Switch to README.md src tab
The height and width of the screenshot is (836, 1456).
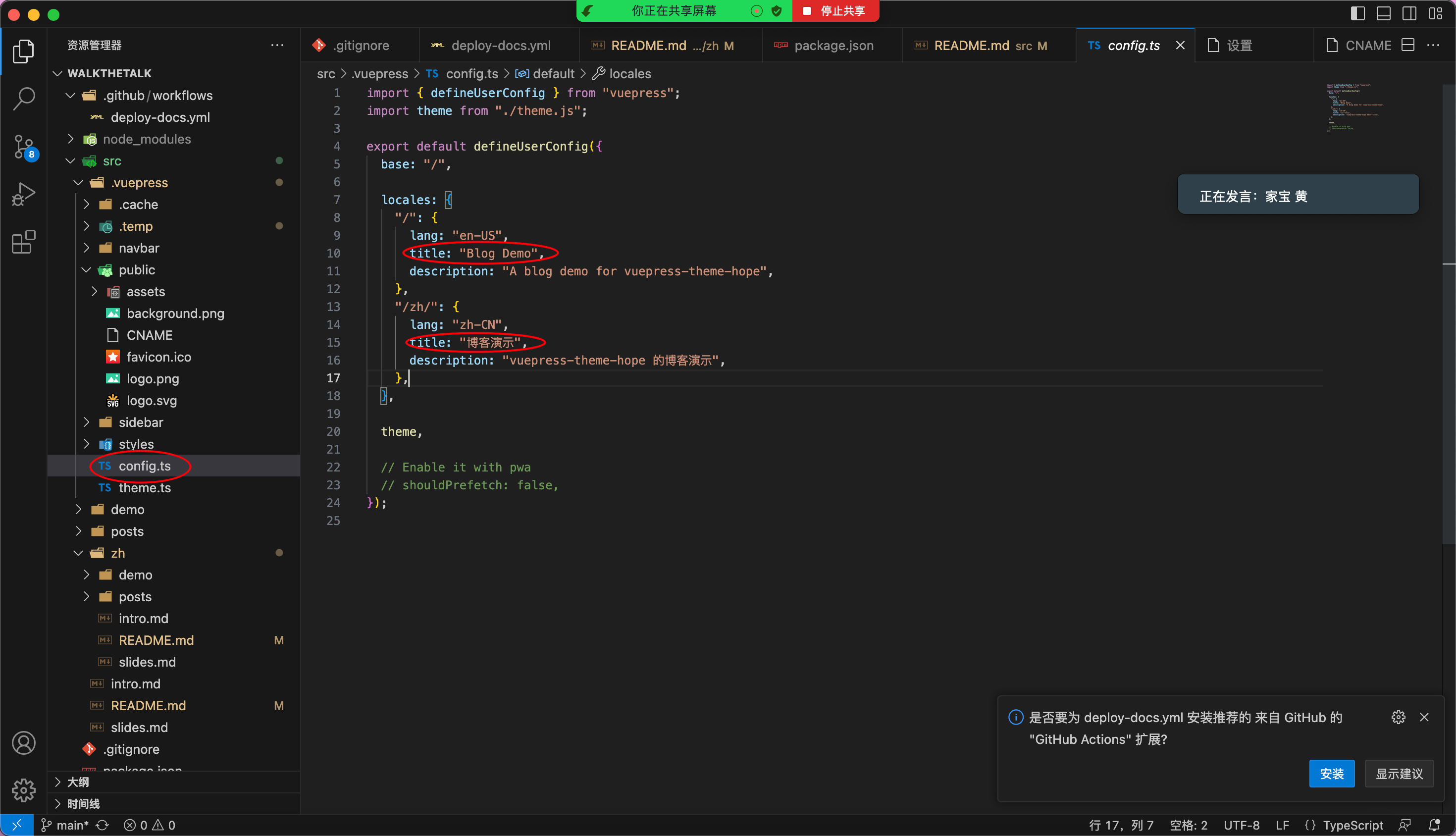[989, 46]
